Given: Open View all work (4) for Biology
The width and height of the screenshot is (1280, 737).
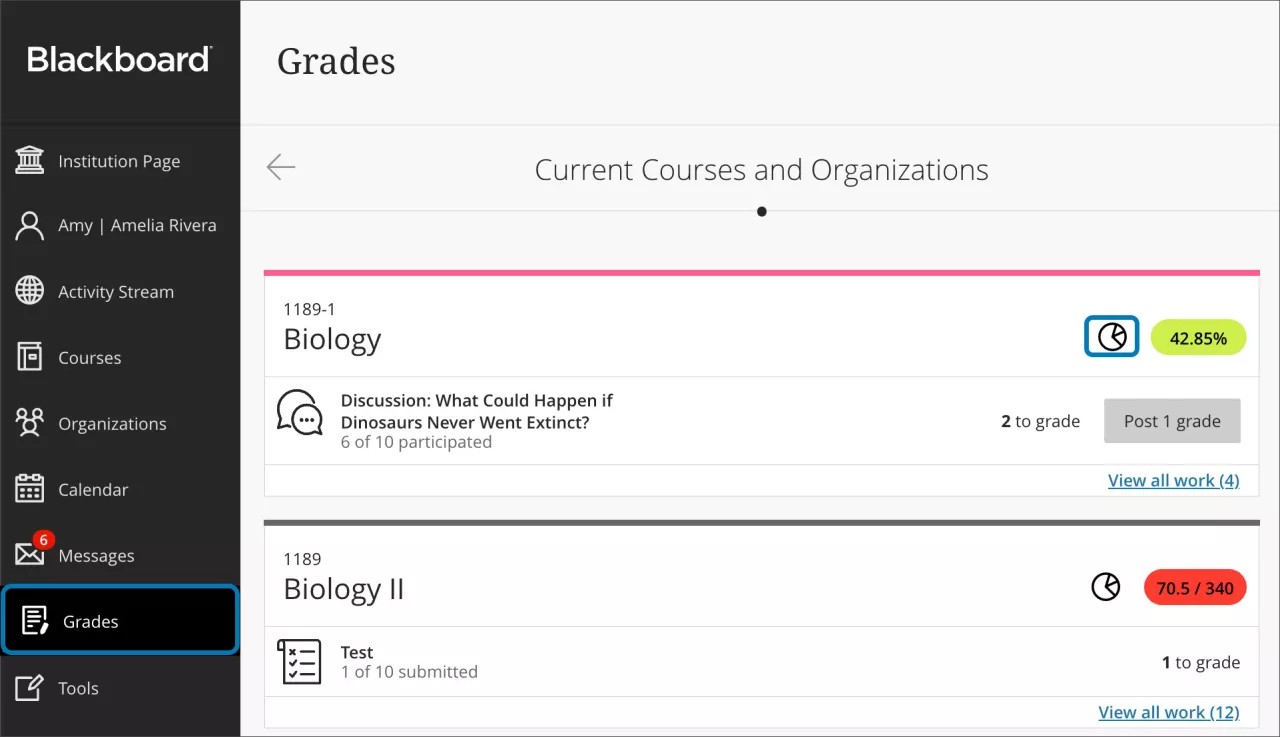Looking at the screenshot, I should click(1173, 480).
